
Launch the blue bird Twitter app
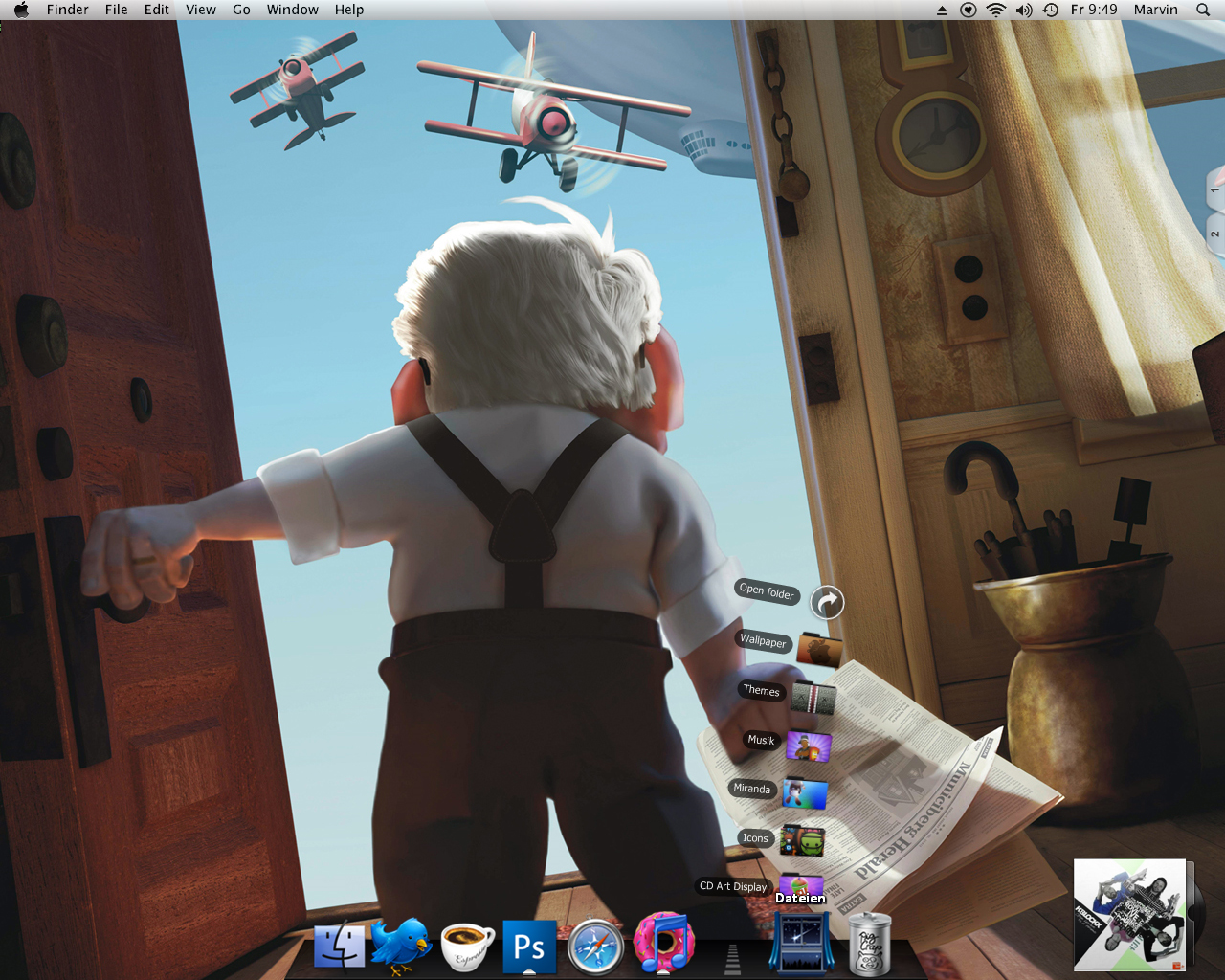(402, 945)
